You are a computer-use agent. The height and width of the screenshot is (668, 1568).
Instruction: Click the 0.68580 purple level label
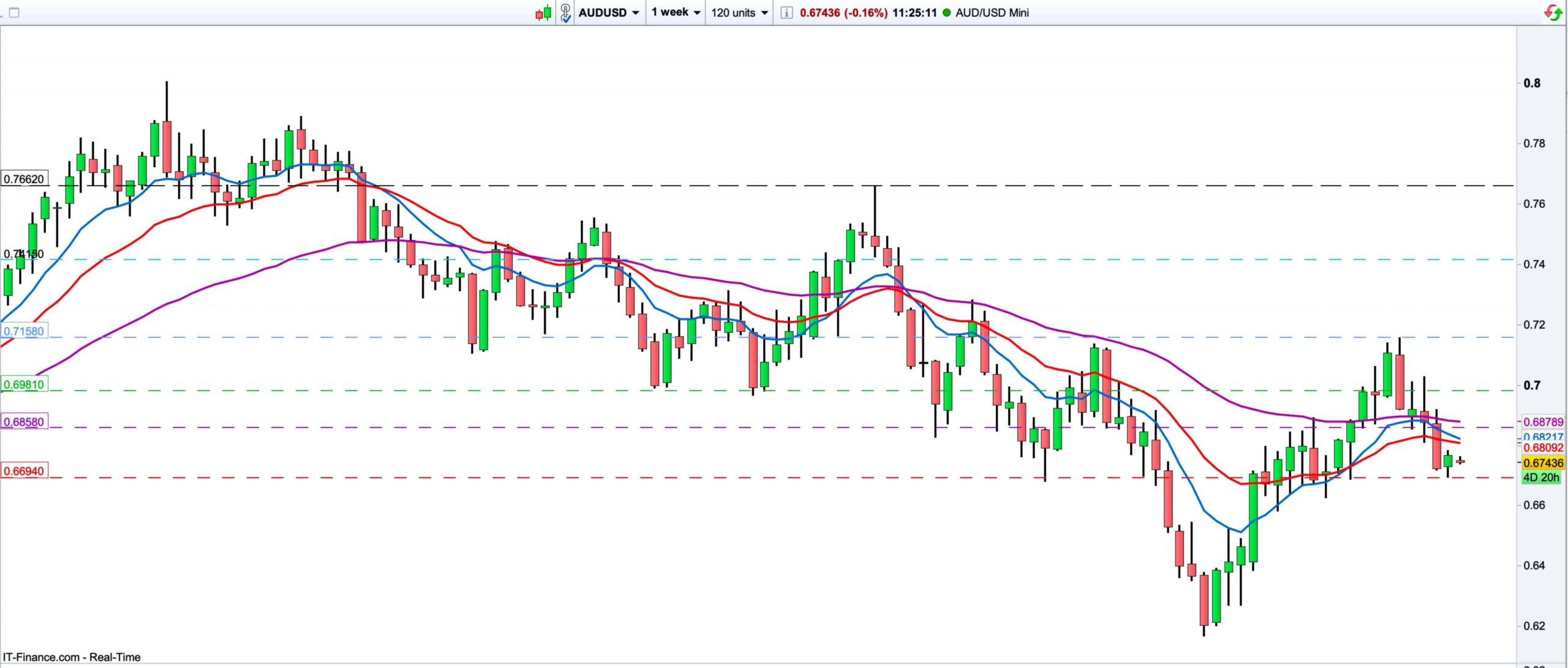point(24,422)
